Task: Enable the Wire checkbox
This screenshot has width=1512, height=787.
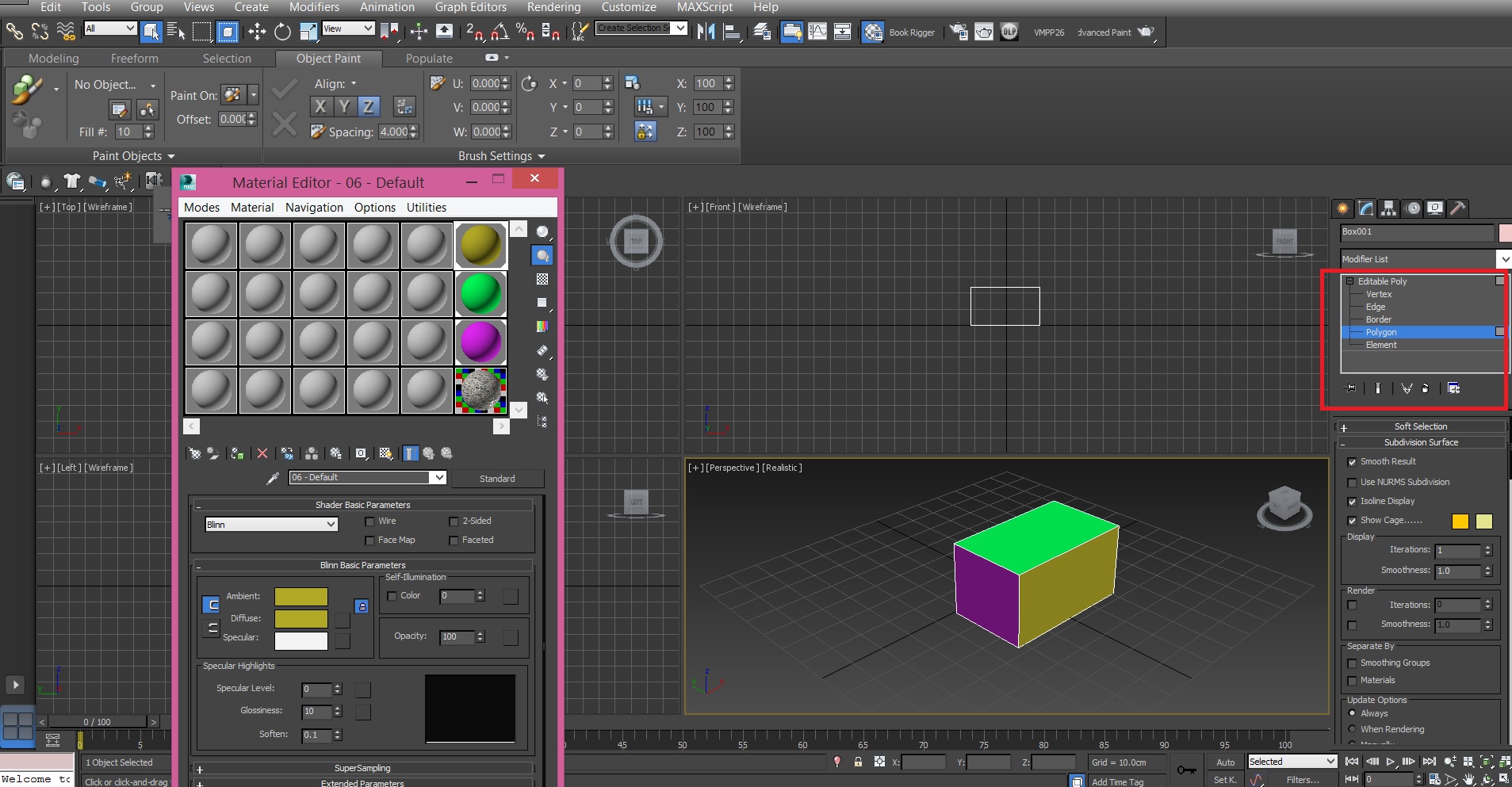Action: (x=369, y=521)
